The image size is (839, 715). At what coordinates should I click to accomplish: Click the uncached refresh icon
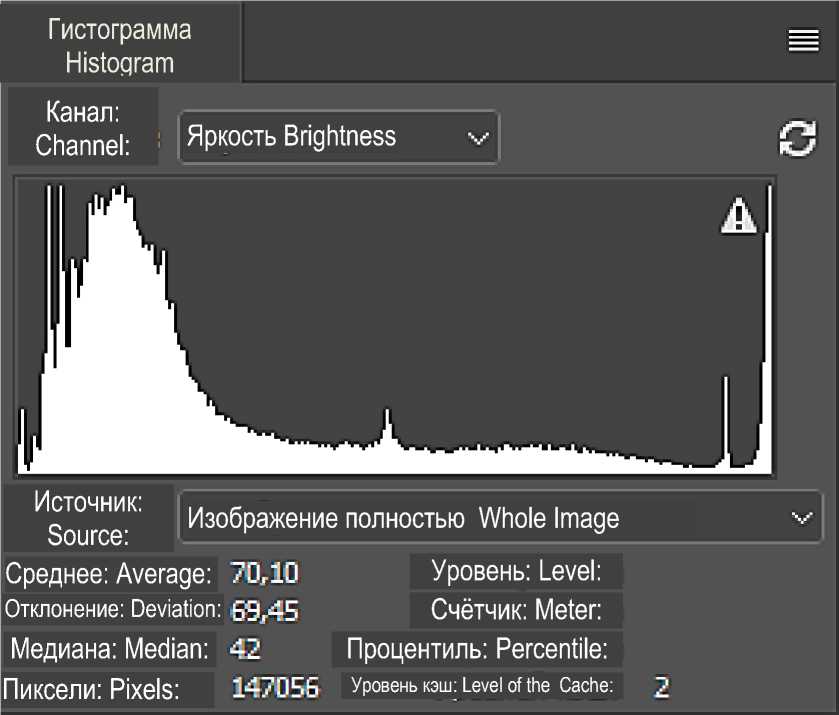(x=797, y=139)
